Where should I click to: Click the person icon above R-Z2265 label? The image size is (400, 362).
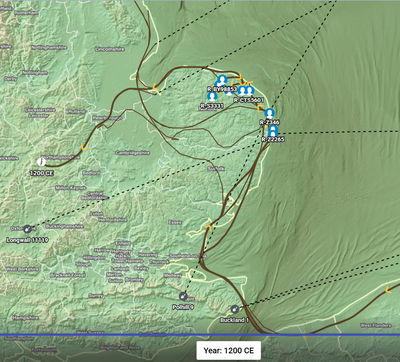(273, 131)
